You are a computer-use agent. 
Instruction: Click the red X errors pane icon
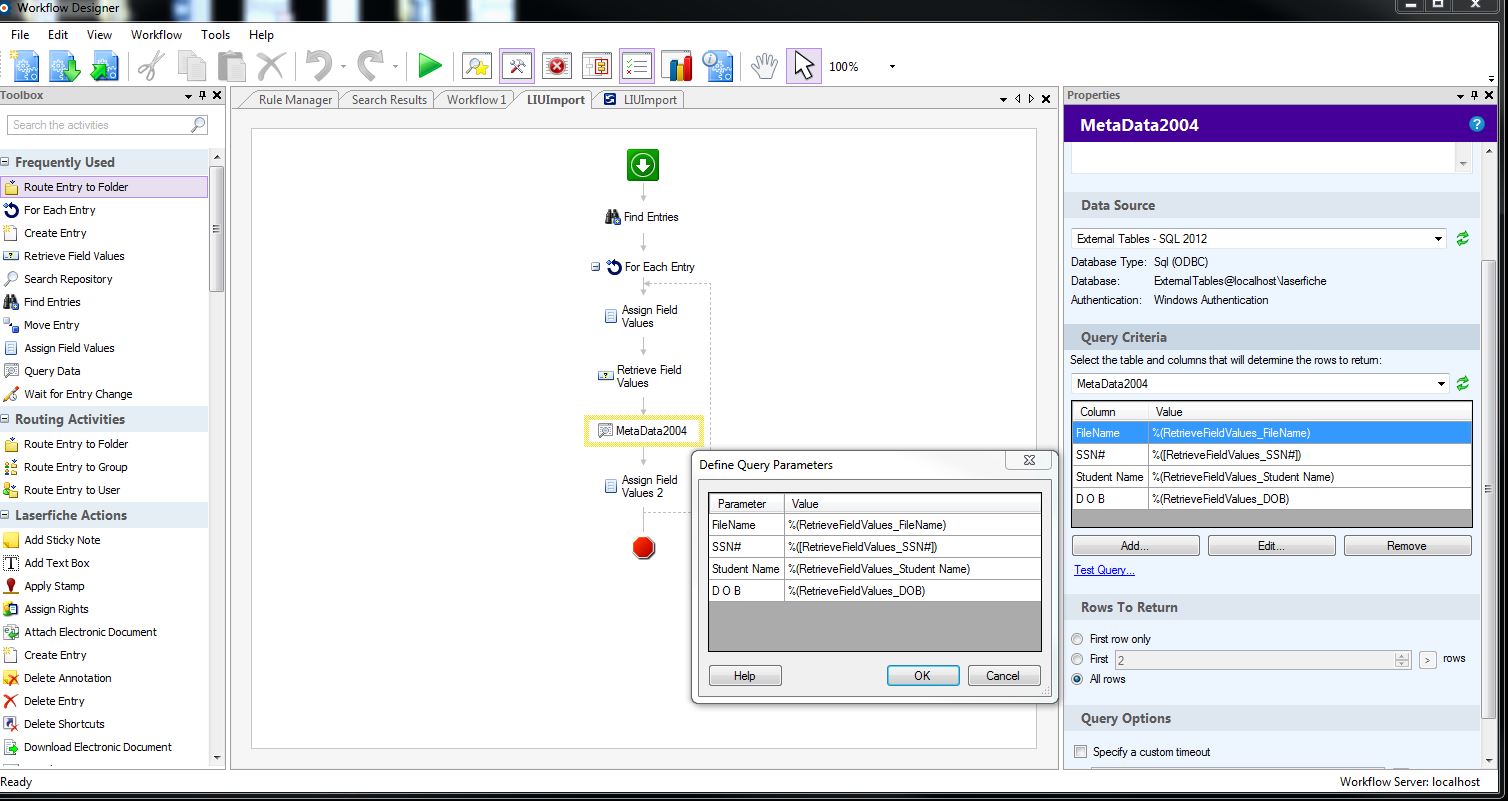[x=556, y=66]
